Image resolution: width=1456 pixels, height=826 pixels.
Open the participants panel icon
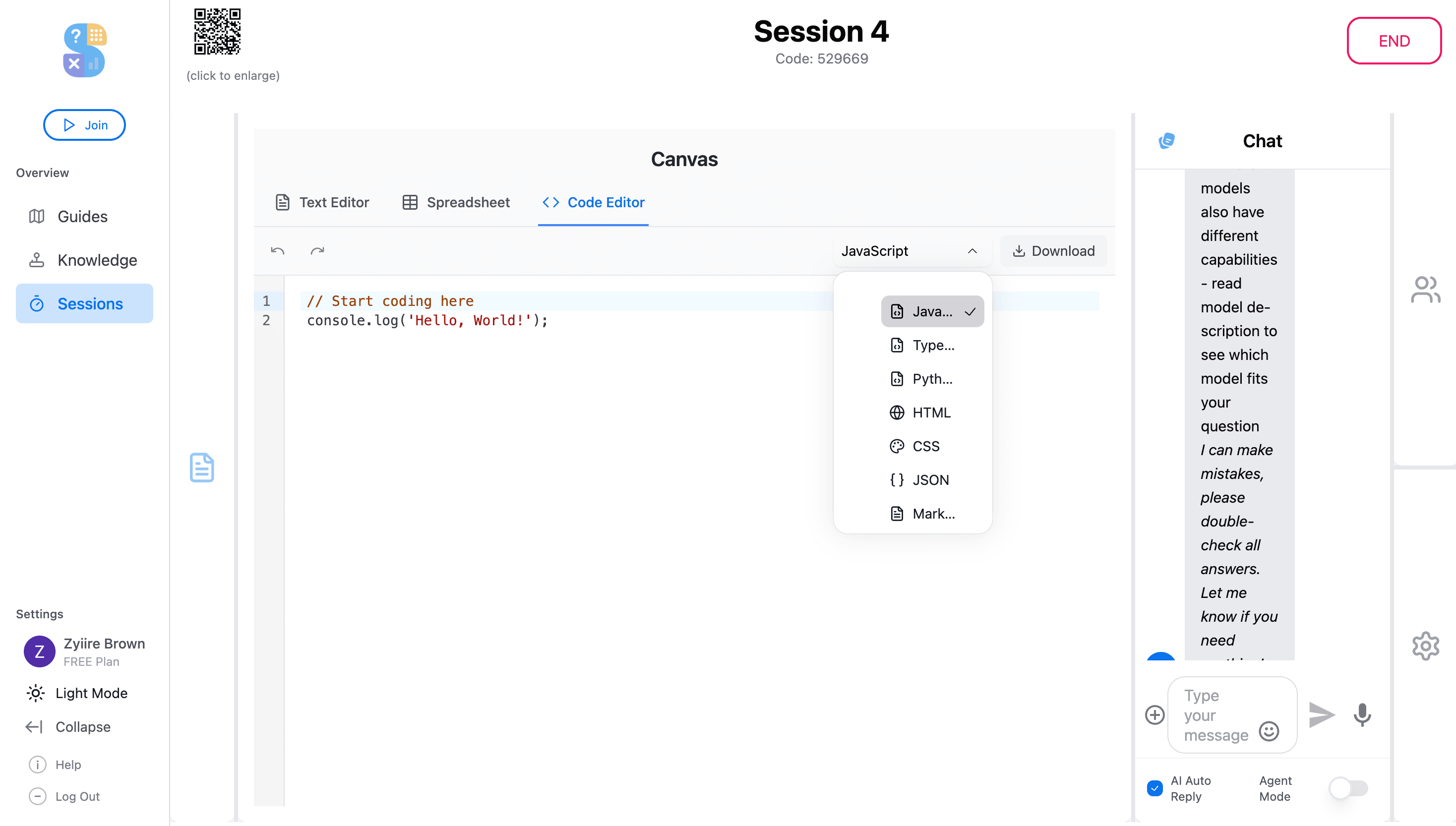pos(1425,290)
